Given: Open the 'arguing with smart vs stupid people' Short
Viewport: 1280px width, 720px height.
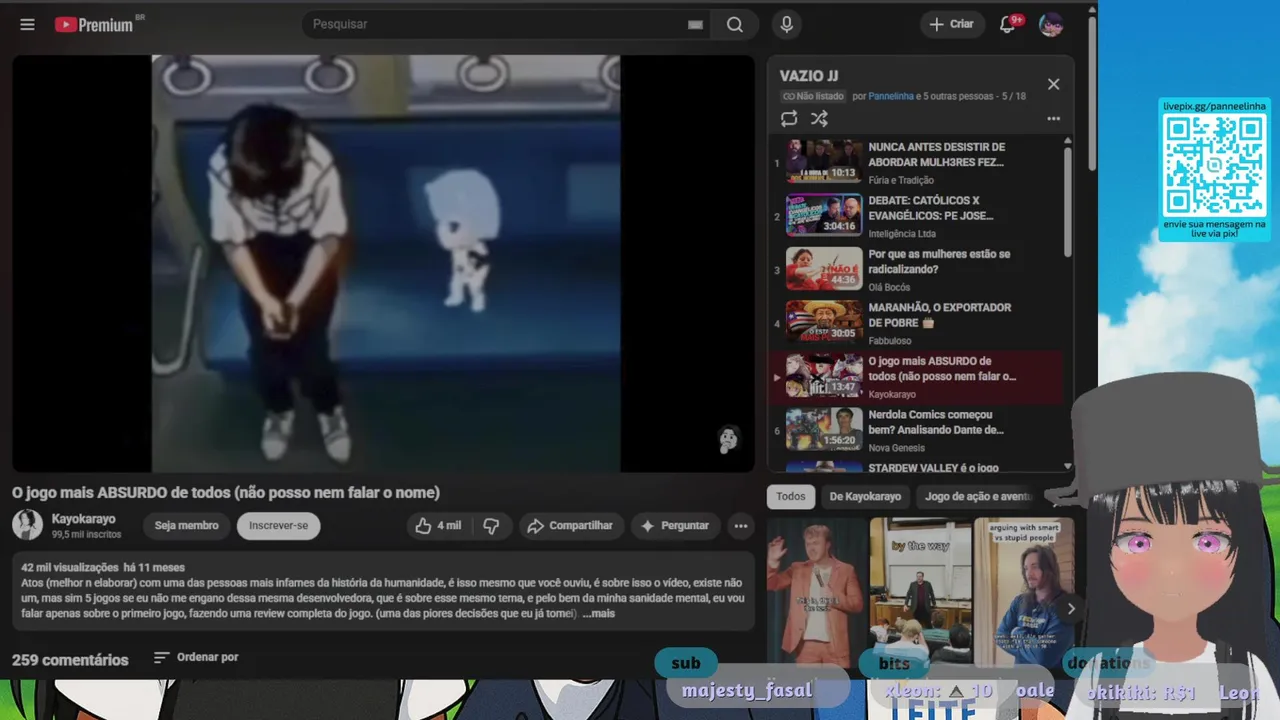Looking at the screenshot, I should [1024, 593].
